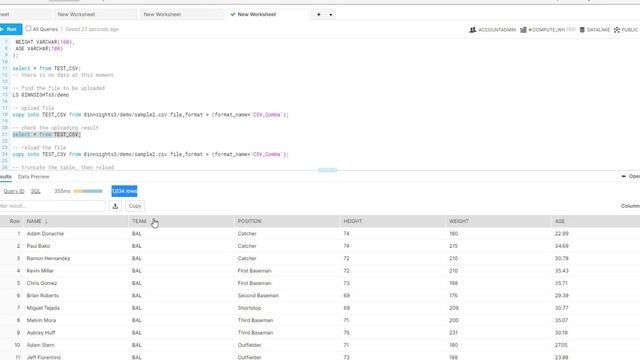Switch to the active New Worksheet tab with checkmark
Image resolution: width=640 pixels, height=360 pixels.
click(x=267, y=14)
